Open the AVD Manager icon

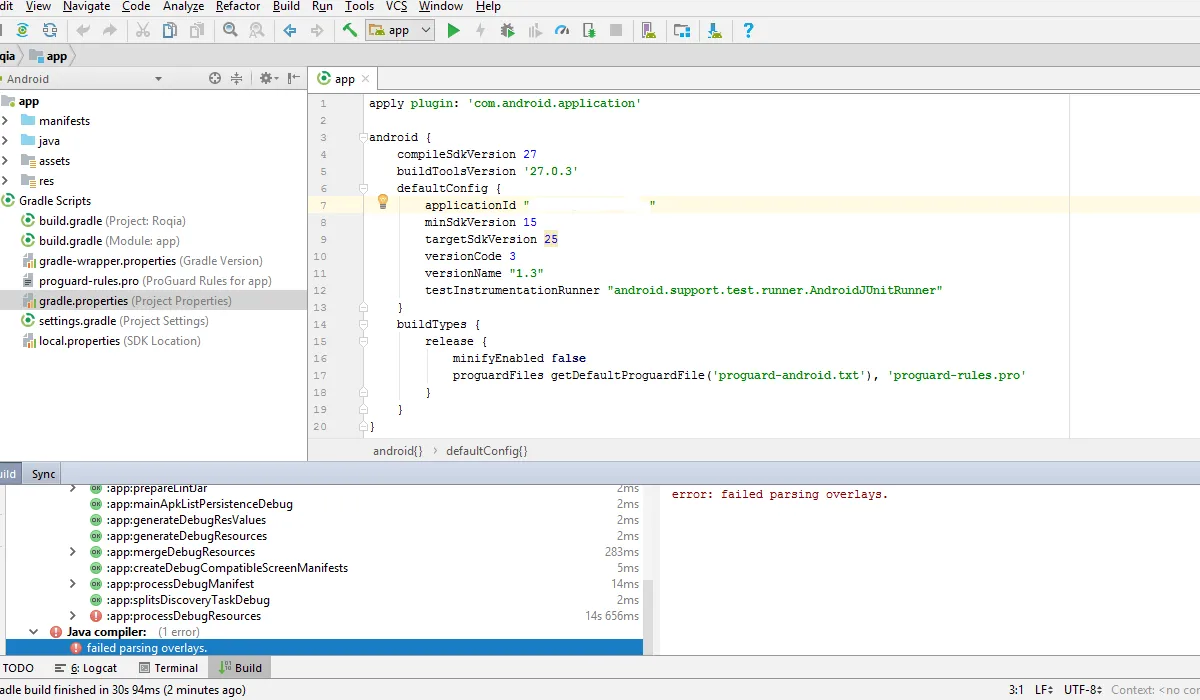pyautogui.click(x=649, y=31)
